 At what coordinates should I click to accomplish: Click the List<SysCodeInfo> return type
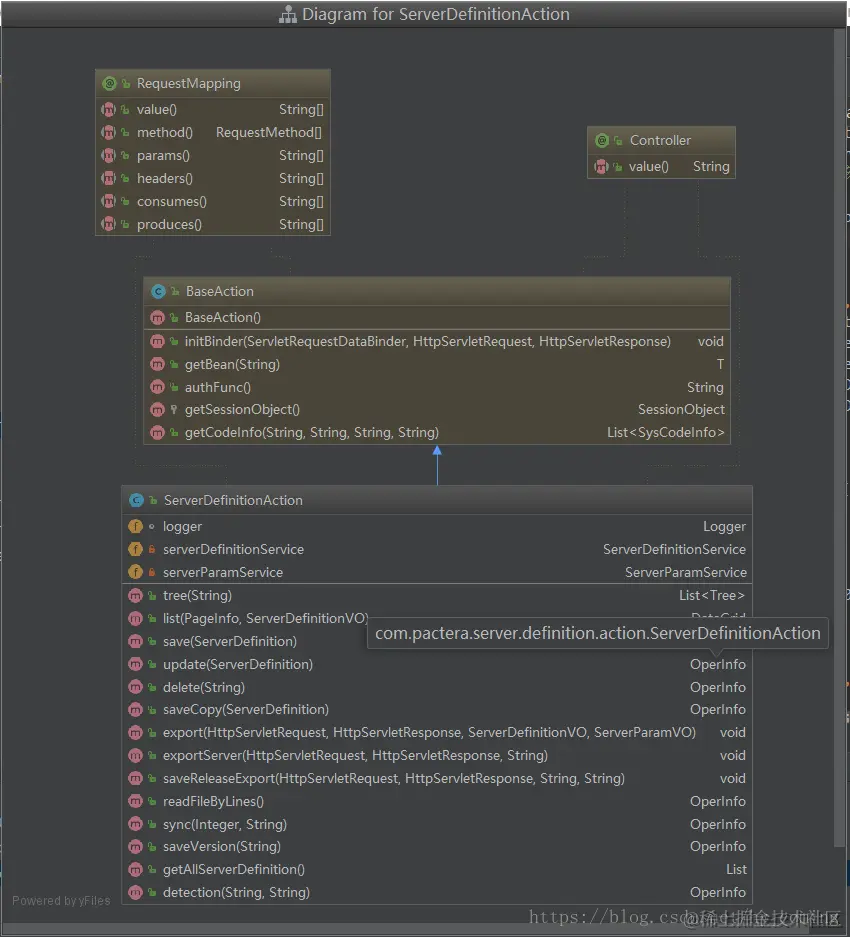click(x=665, y=433)
